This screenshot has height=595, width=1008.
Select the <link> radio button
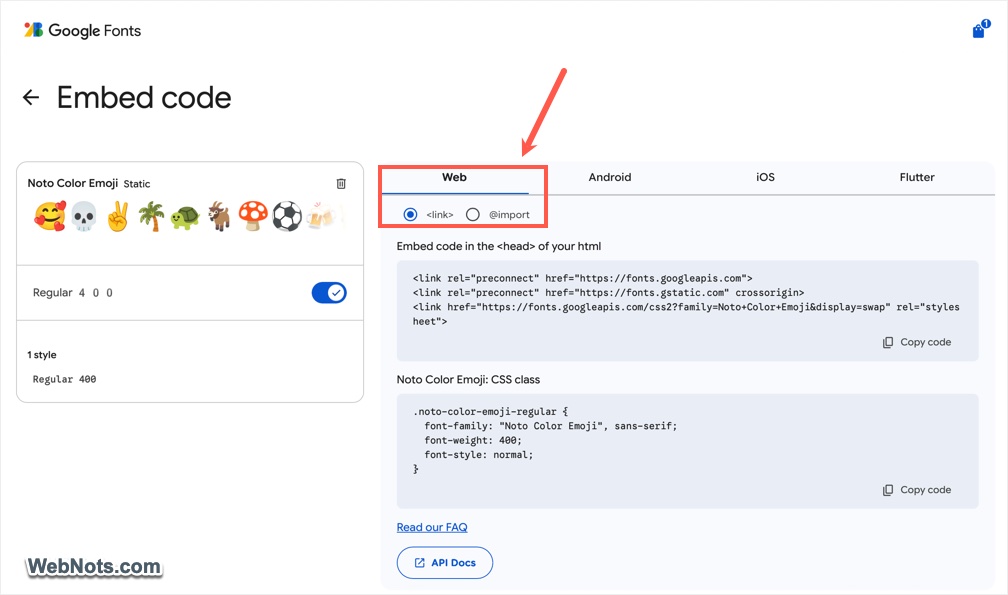click(410, 215)
